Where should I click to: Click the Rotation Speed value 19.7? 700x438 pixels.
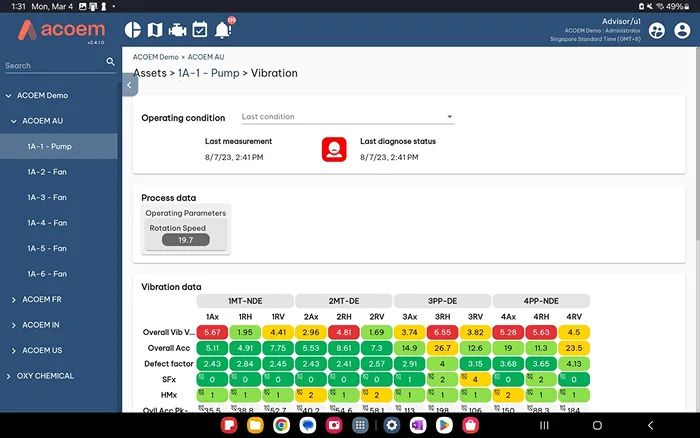[186, 240]
